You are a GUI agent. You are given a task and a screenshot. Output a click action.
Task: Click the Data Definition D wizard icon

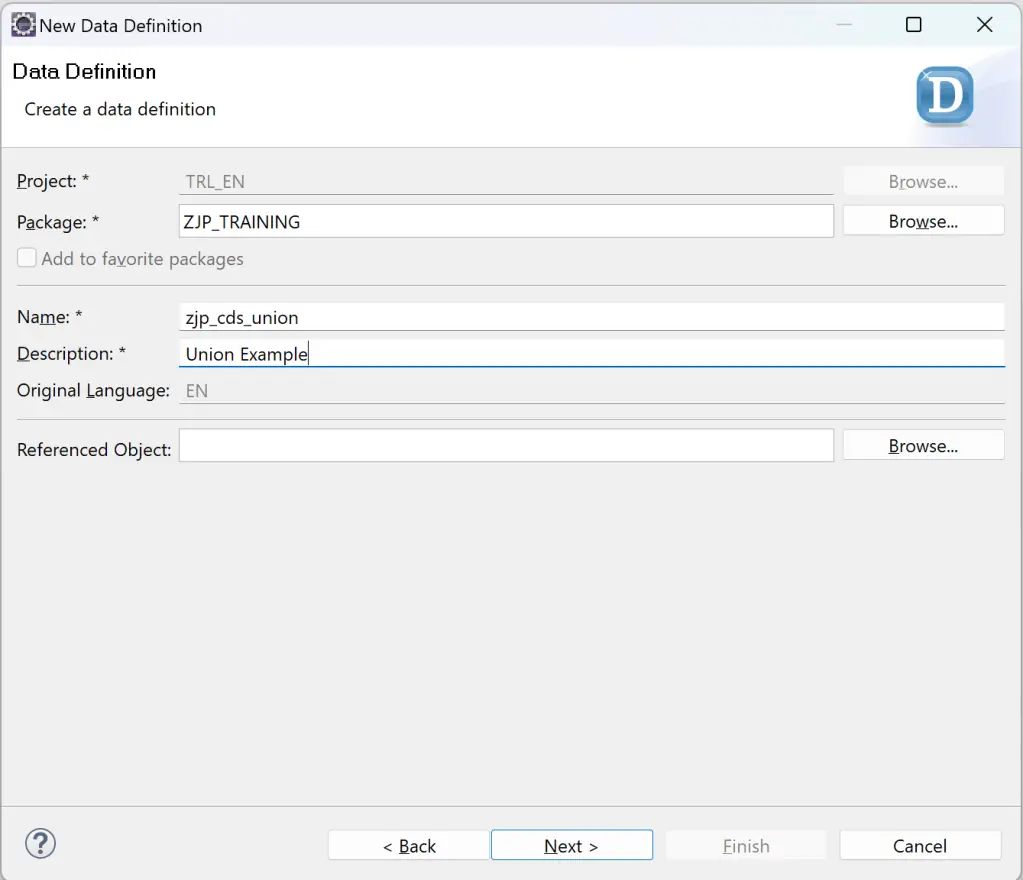tap(944, 95)
